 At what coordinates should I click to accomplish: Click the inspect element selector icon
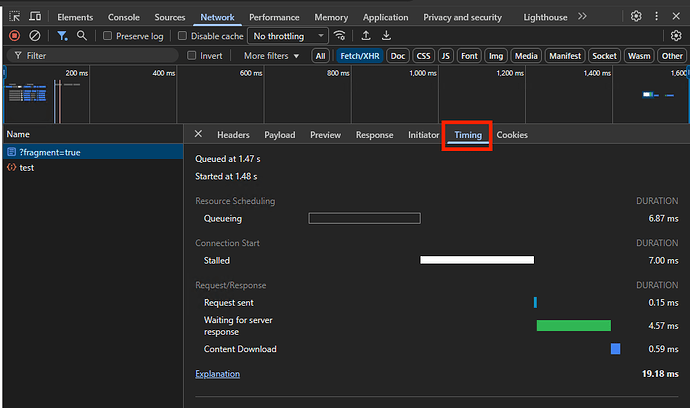pyautogui.click(x=14, y=17)
